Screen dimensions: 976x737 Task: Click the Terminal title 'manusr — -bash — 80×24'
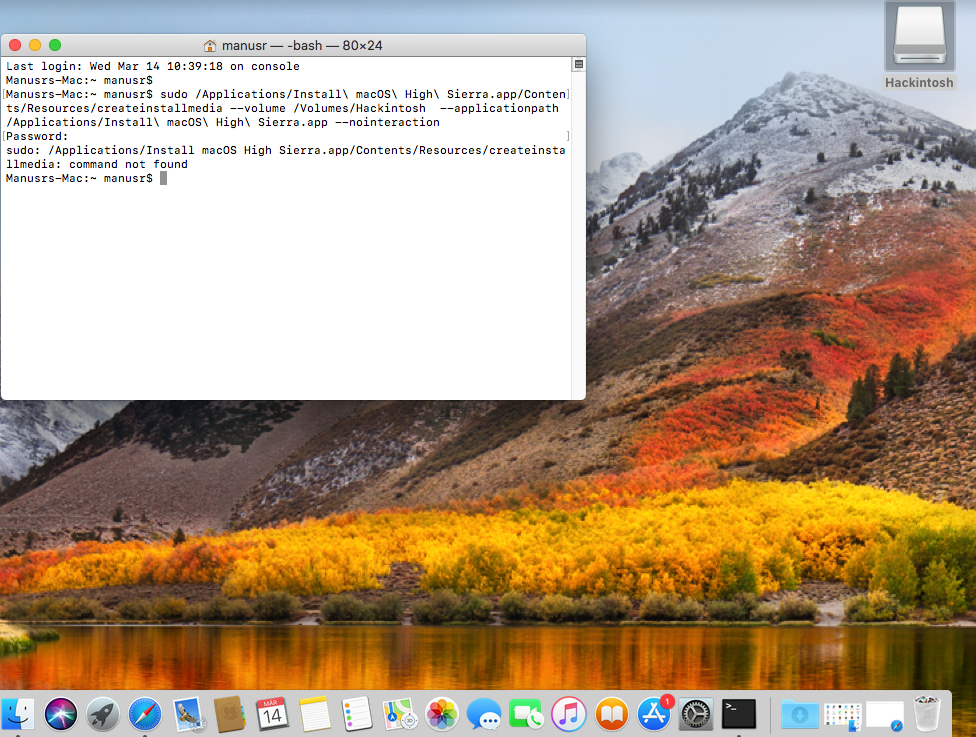pyautogui.click(x=302, y=45)
